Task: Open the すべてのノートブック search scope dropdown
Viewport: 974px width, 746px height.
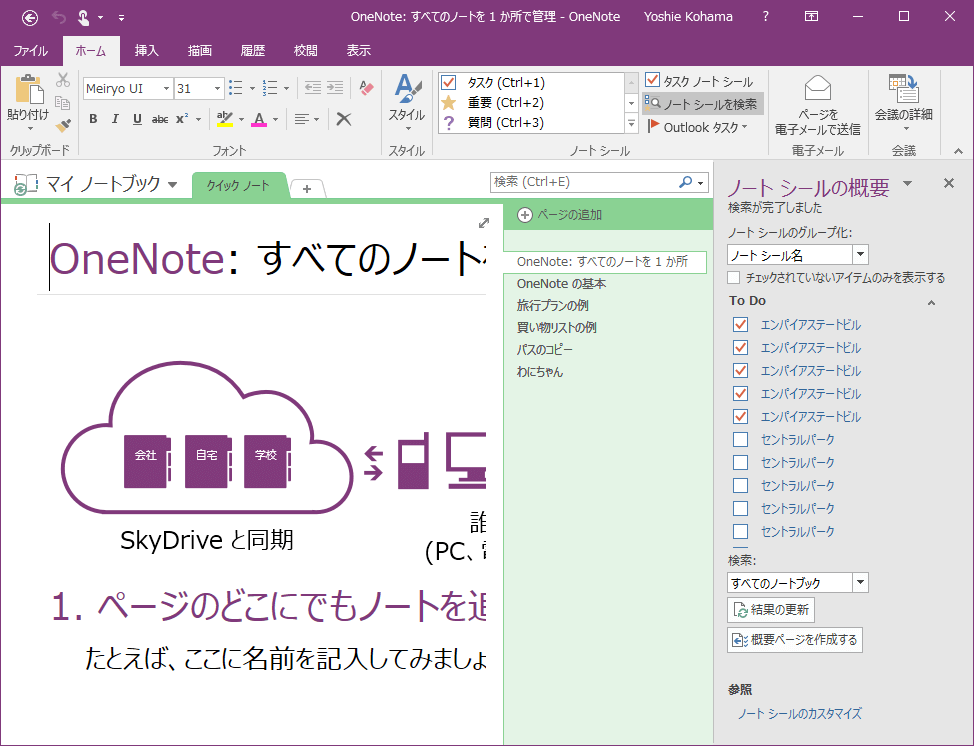Action: pyautogui.click(x=860, y=583)
